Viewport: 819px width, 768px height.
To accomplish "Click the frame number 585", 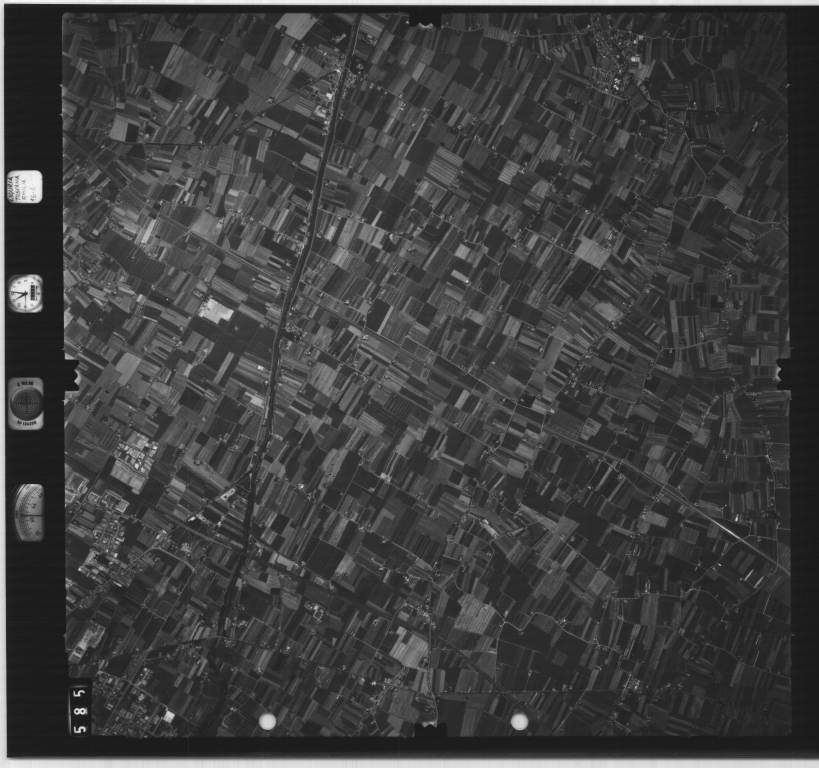I will (x=80, y=710).
